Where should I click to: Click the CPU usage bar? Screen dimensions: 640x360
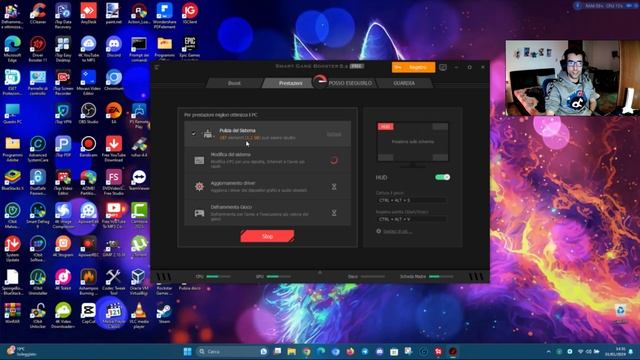[x=218, y=276]
